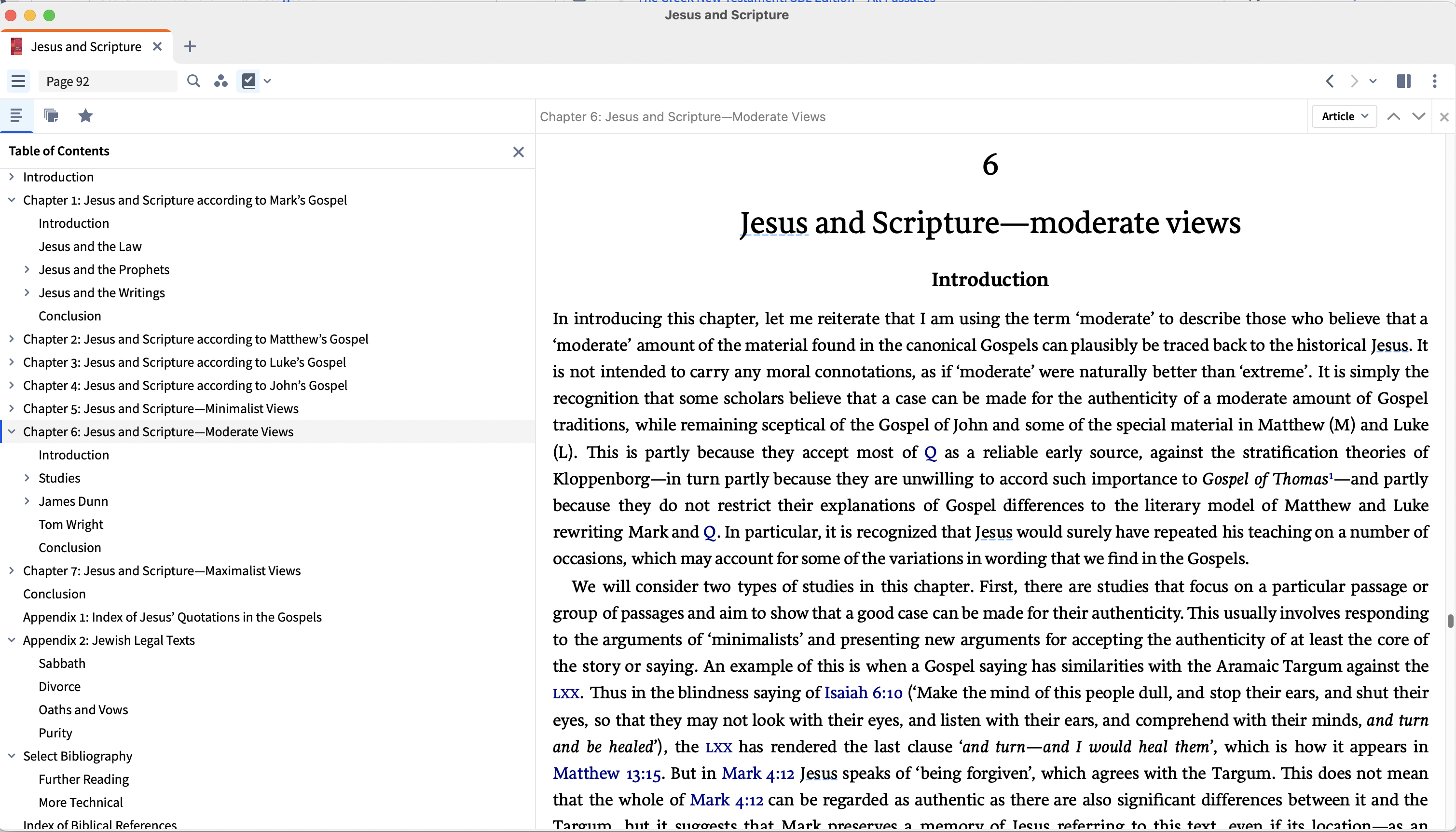Close the Table of Contents sidebar
This screenshot has width=1456, height=832.
coord(518,152)
